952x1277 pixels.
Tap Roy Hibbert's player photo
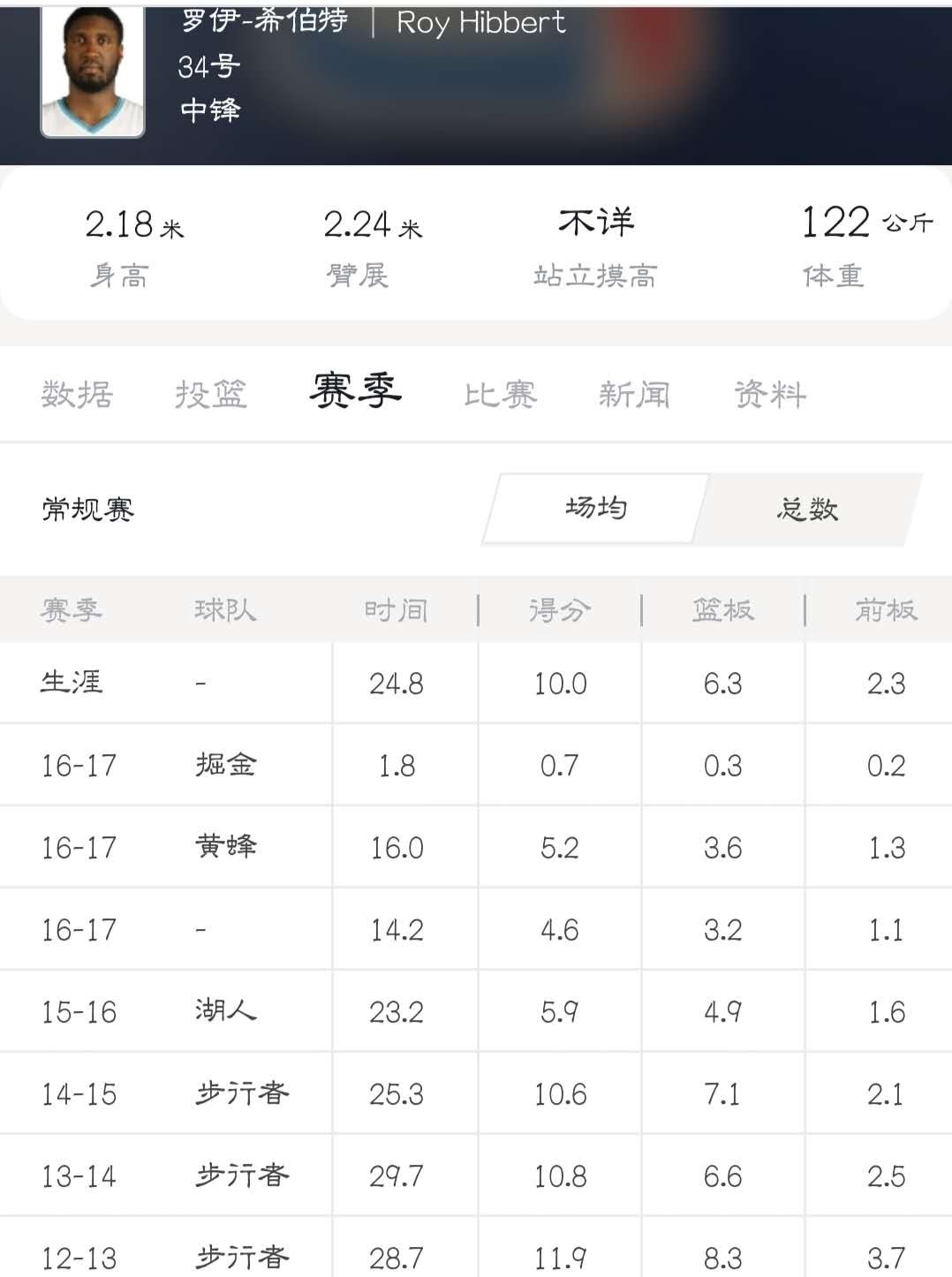(93, 71)
